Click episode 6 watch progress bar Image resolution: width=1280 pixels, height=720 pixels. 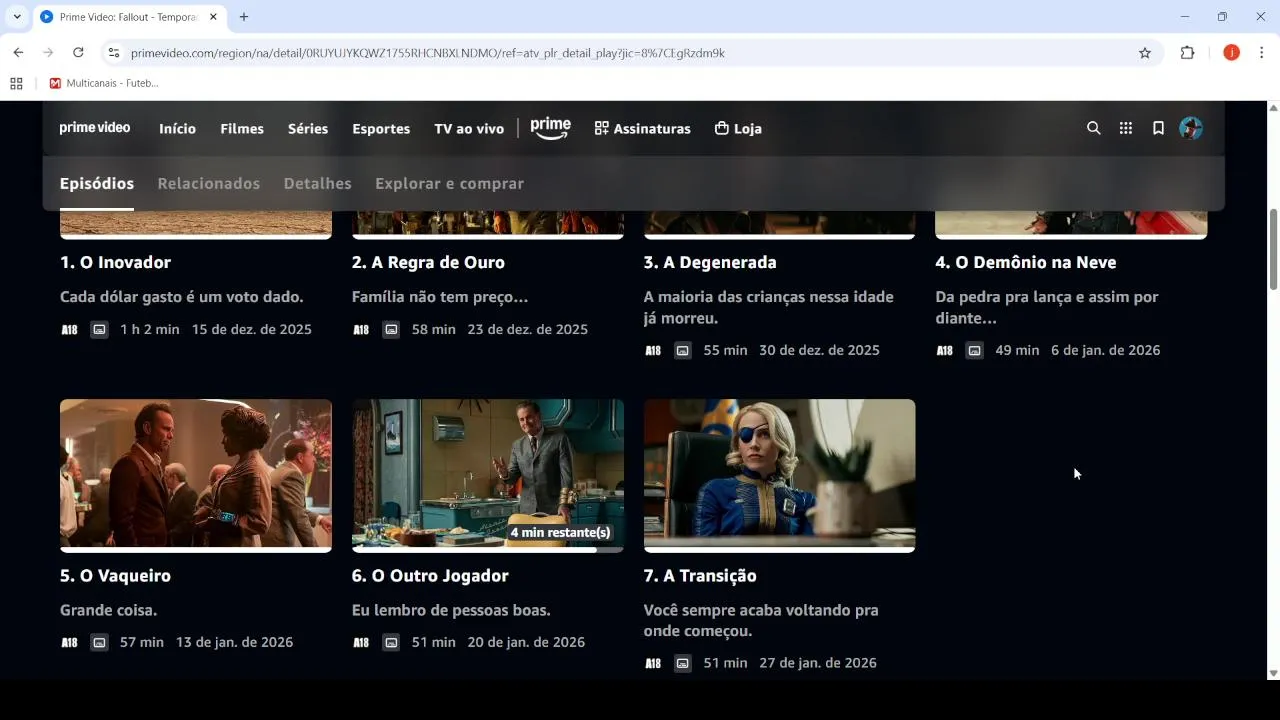(488, 549)
